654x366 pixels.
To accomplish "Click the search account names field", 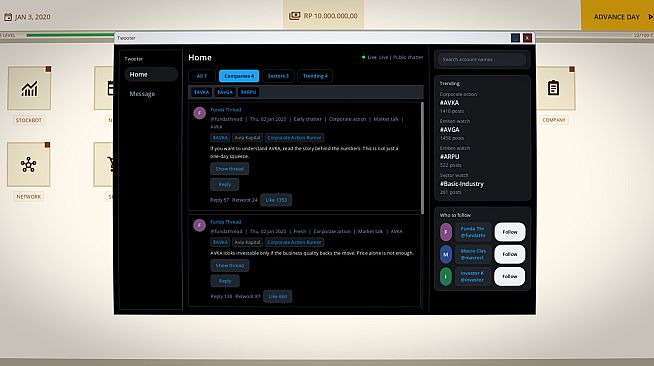I will tap(482, 60).
